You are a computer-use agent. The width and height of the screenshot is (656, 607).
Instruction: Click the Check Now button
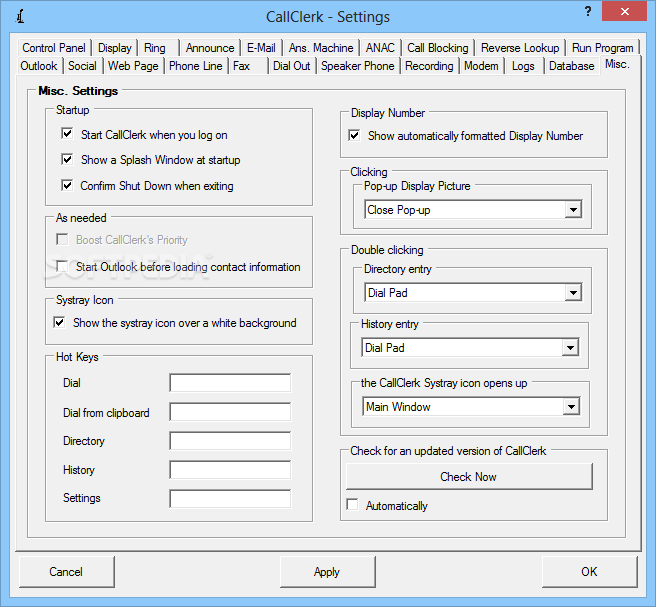(469, 476)
